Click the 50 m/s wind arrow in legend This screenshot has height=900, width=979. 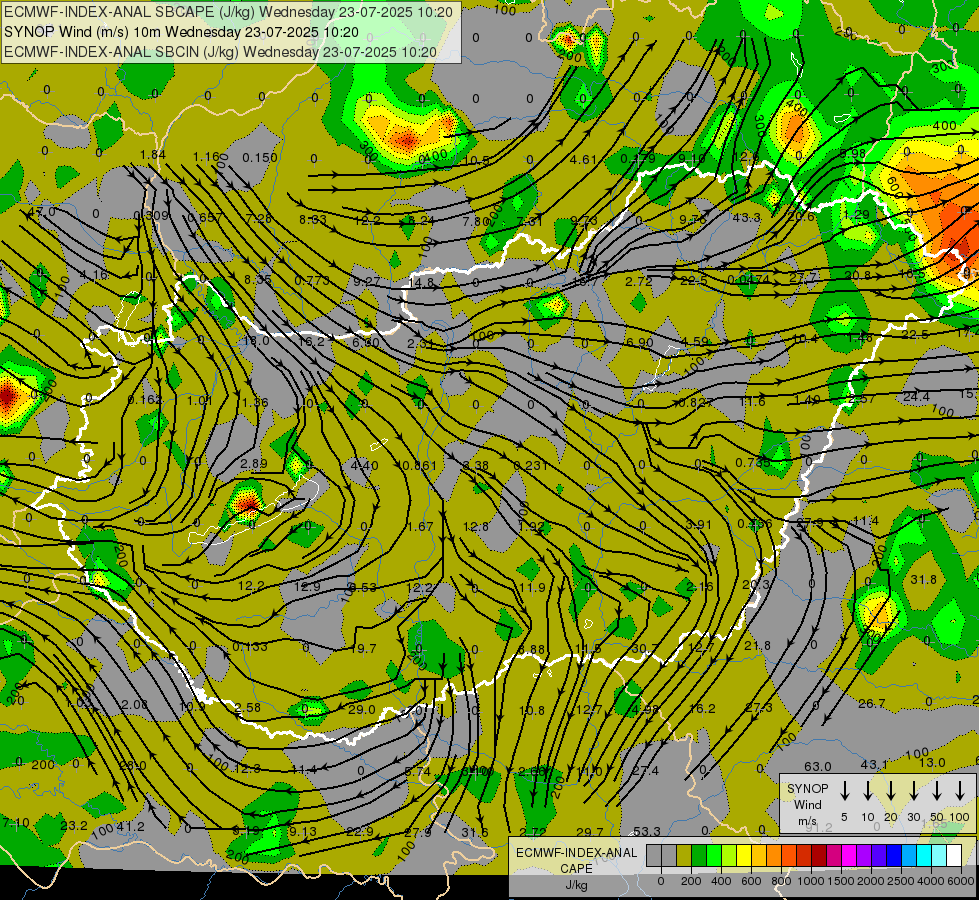point(937,791)
